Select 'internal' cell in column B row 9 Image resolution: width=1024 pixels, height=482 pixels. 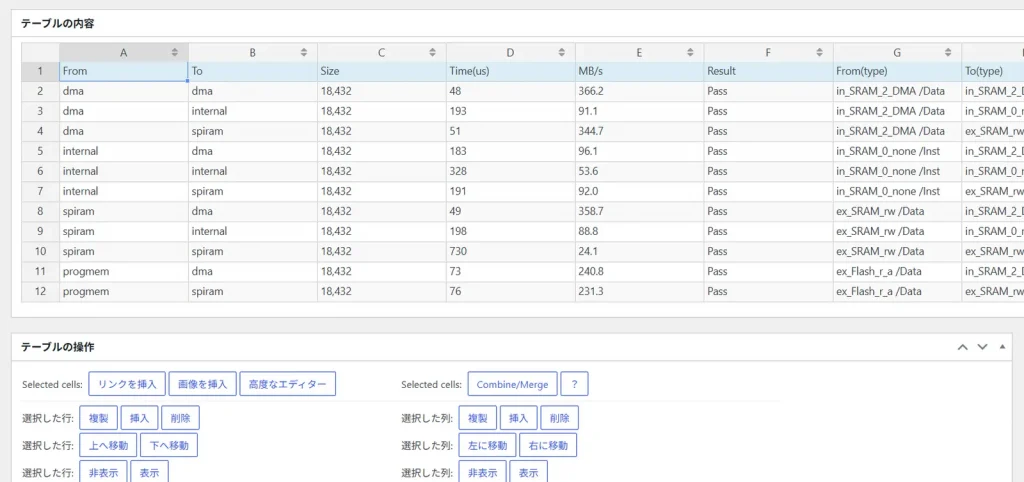click(253, 232)
